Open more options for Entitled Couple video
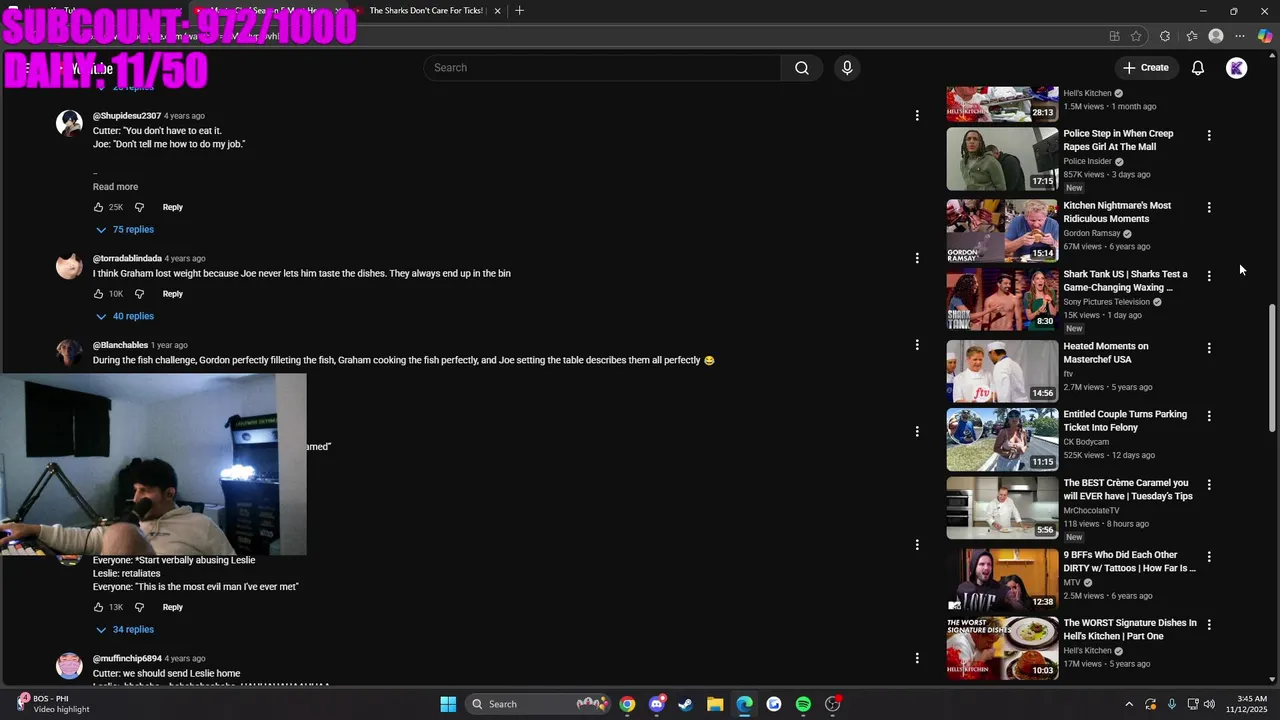 1209,416
